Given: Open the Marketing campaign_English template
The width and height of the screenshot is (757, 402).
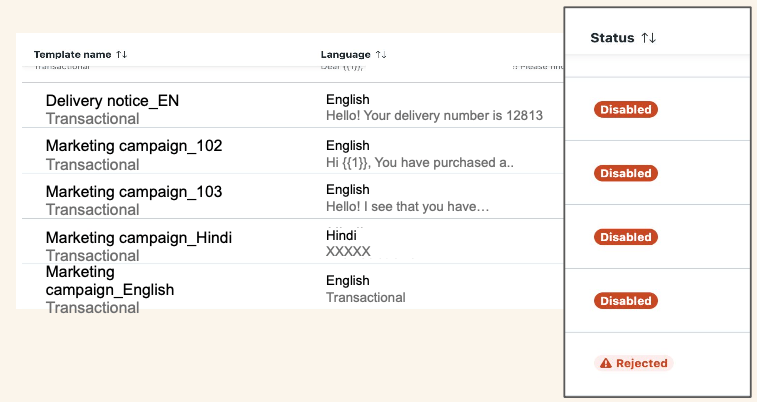Looking at the screenshot, I should 110,281.
